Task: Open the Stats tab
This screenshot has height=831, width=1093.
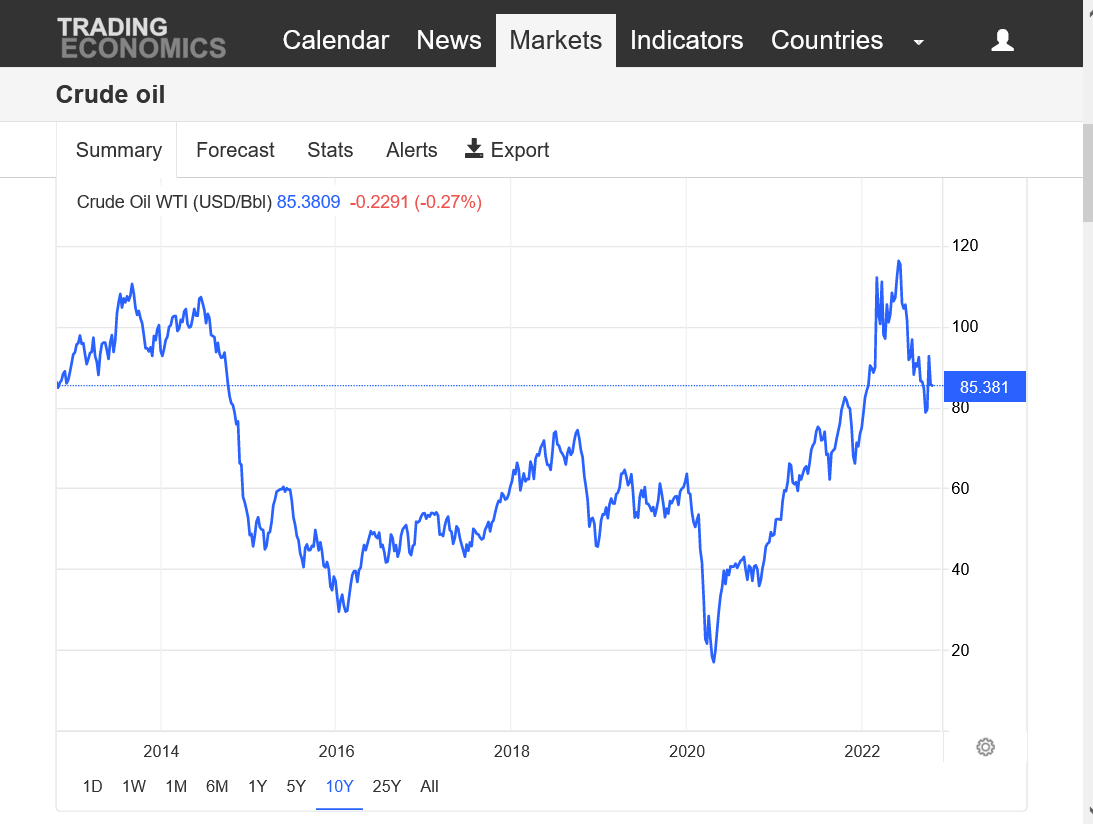Action: (x=330, y=150)
